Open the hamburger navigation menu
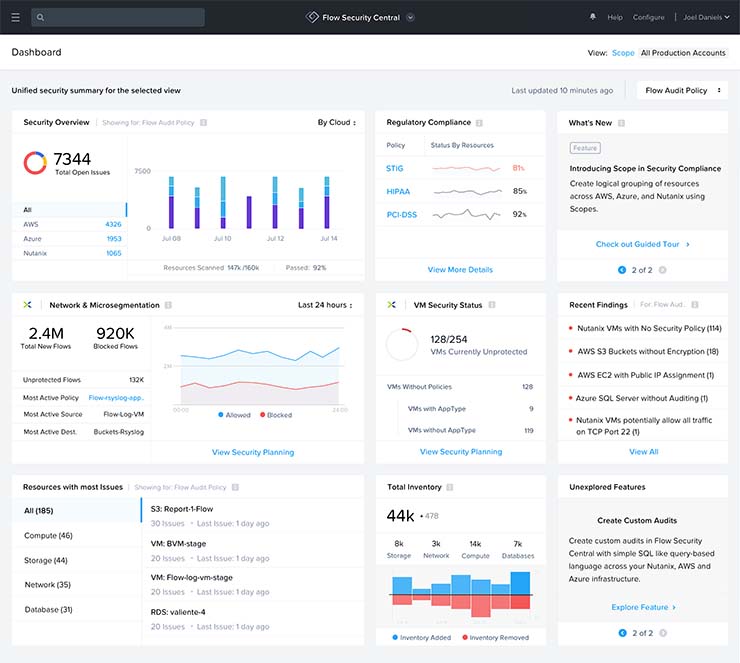 (x=15, y=17)
